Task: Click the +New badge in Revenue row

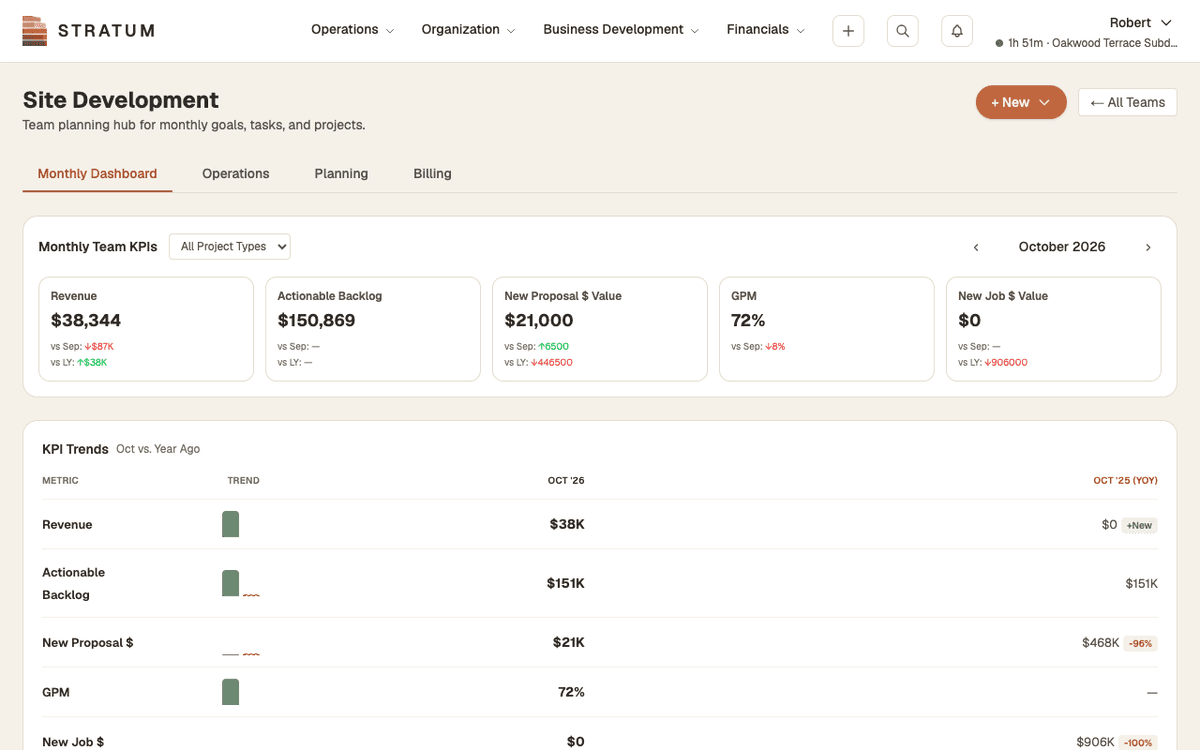Action: click(1139, 525)
